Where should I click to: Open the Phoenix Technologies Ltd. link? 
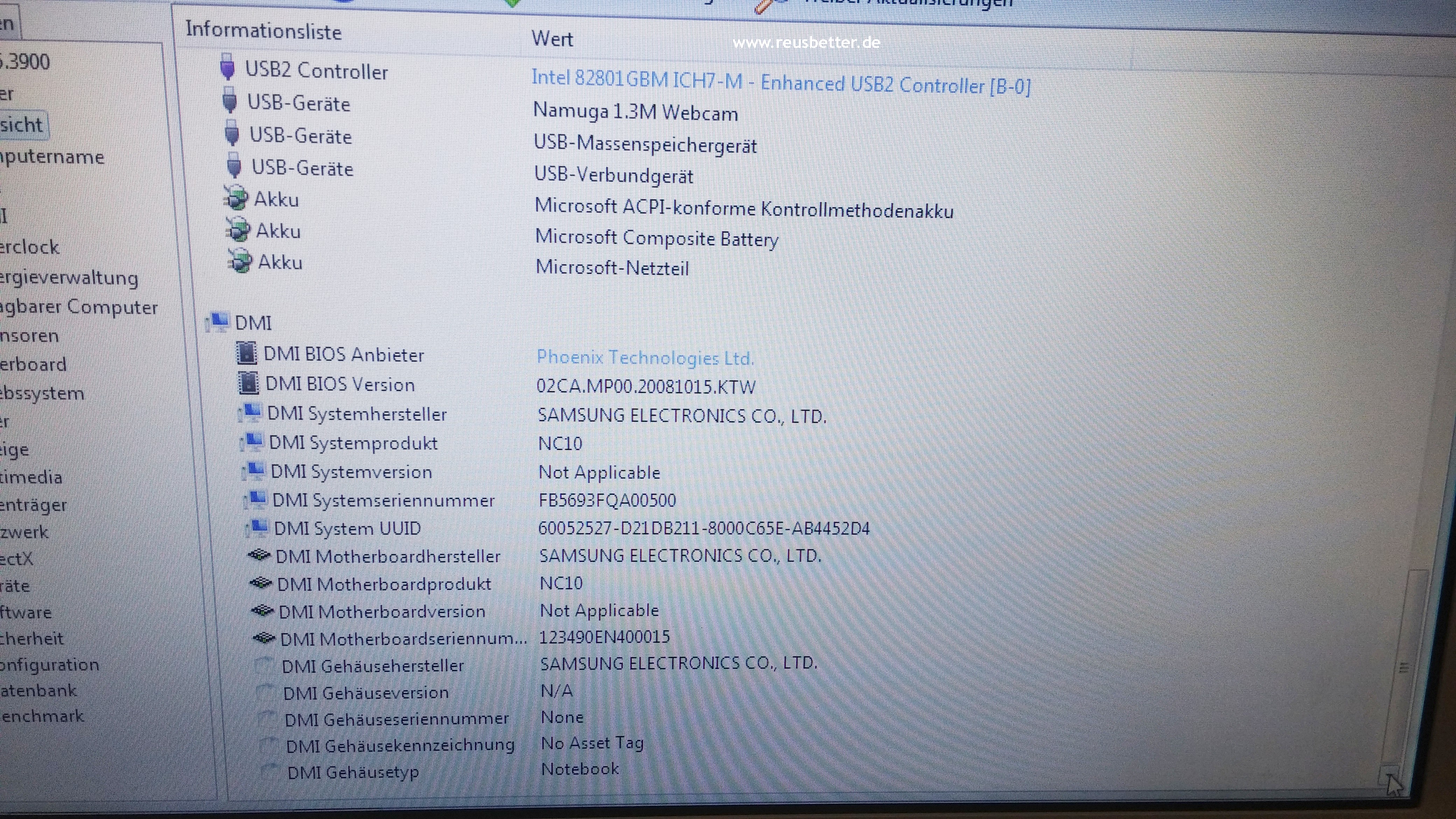[x=645, y=357]
